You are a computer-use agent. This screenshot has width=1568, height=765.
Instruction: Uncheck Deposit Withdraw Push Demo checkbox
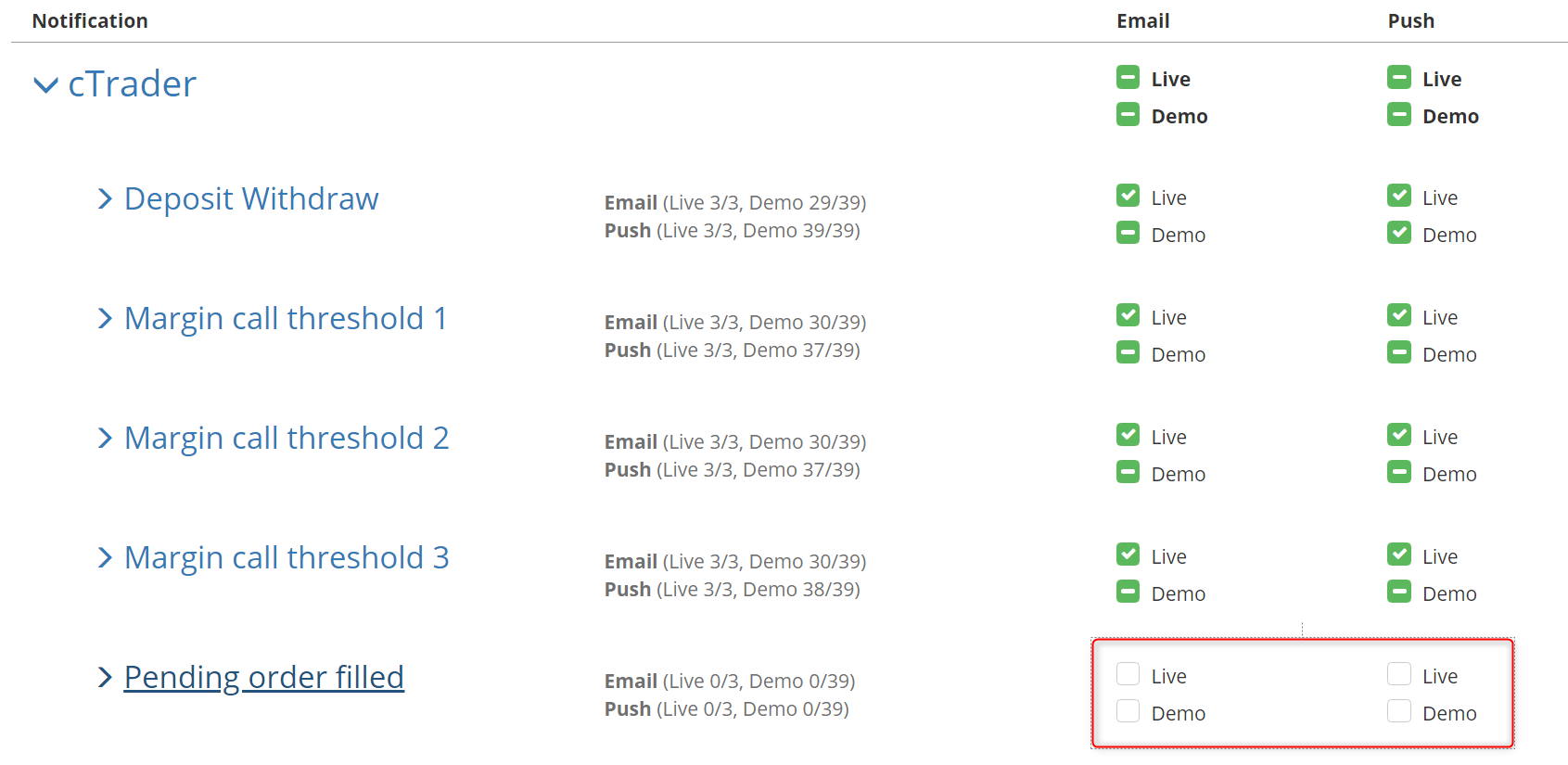pyautogui.click(x=1399, y=233)
